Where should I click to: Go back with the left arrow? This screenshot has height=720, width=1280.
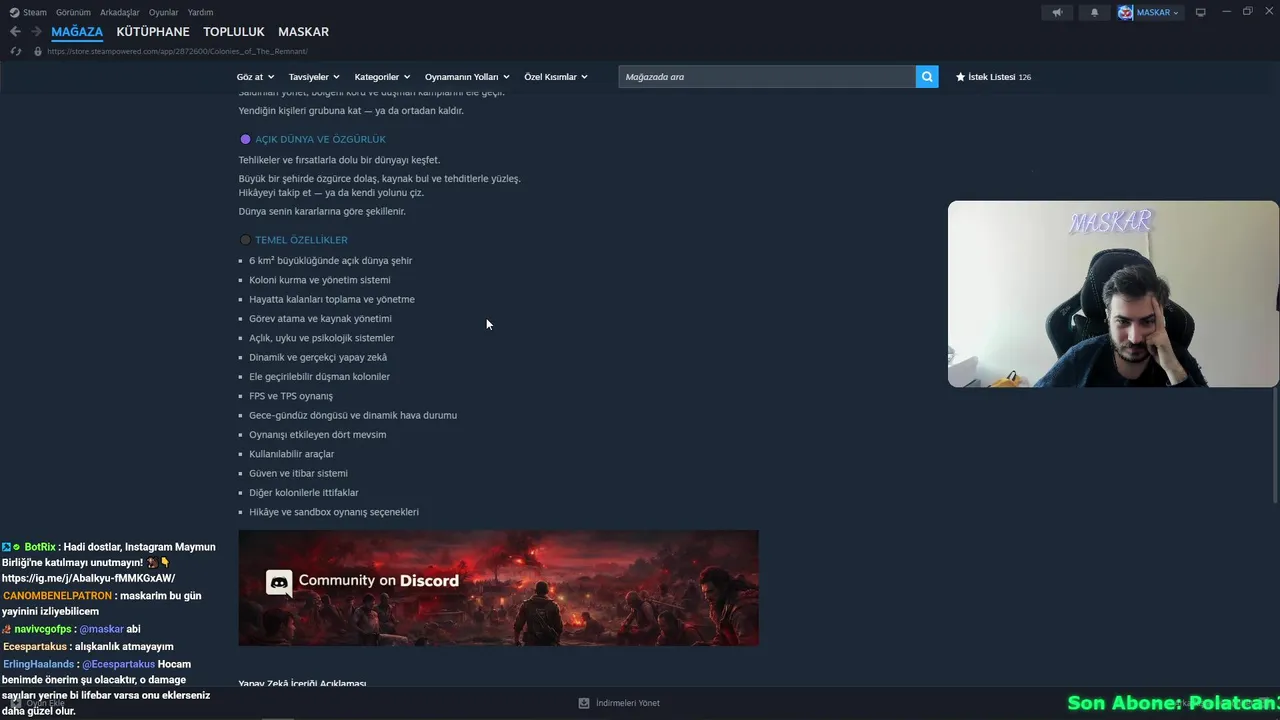point(15,32)
